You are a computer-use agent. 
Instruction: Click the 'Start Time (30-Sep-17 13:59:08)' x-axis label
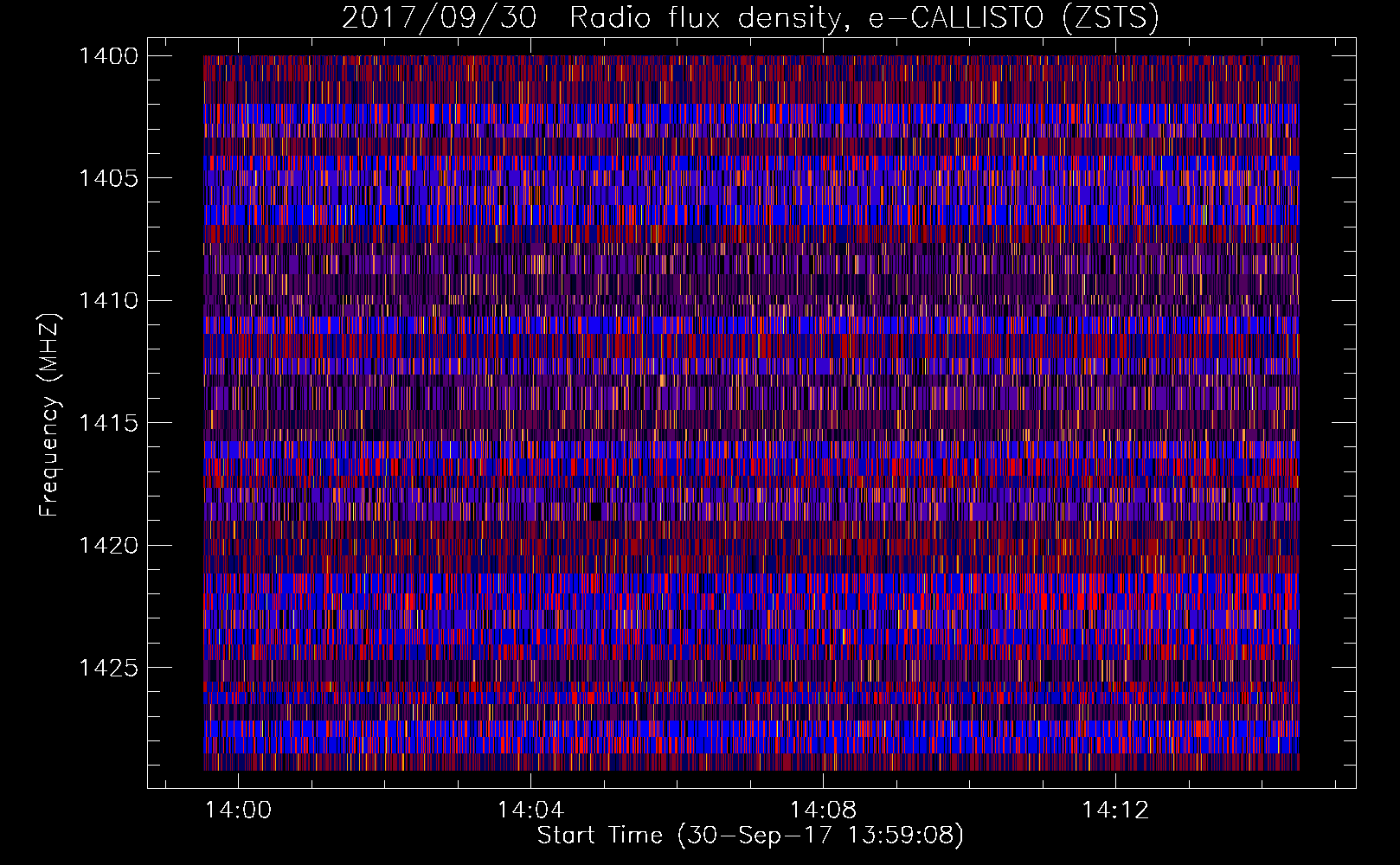click(x=750, y=835)
